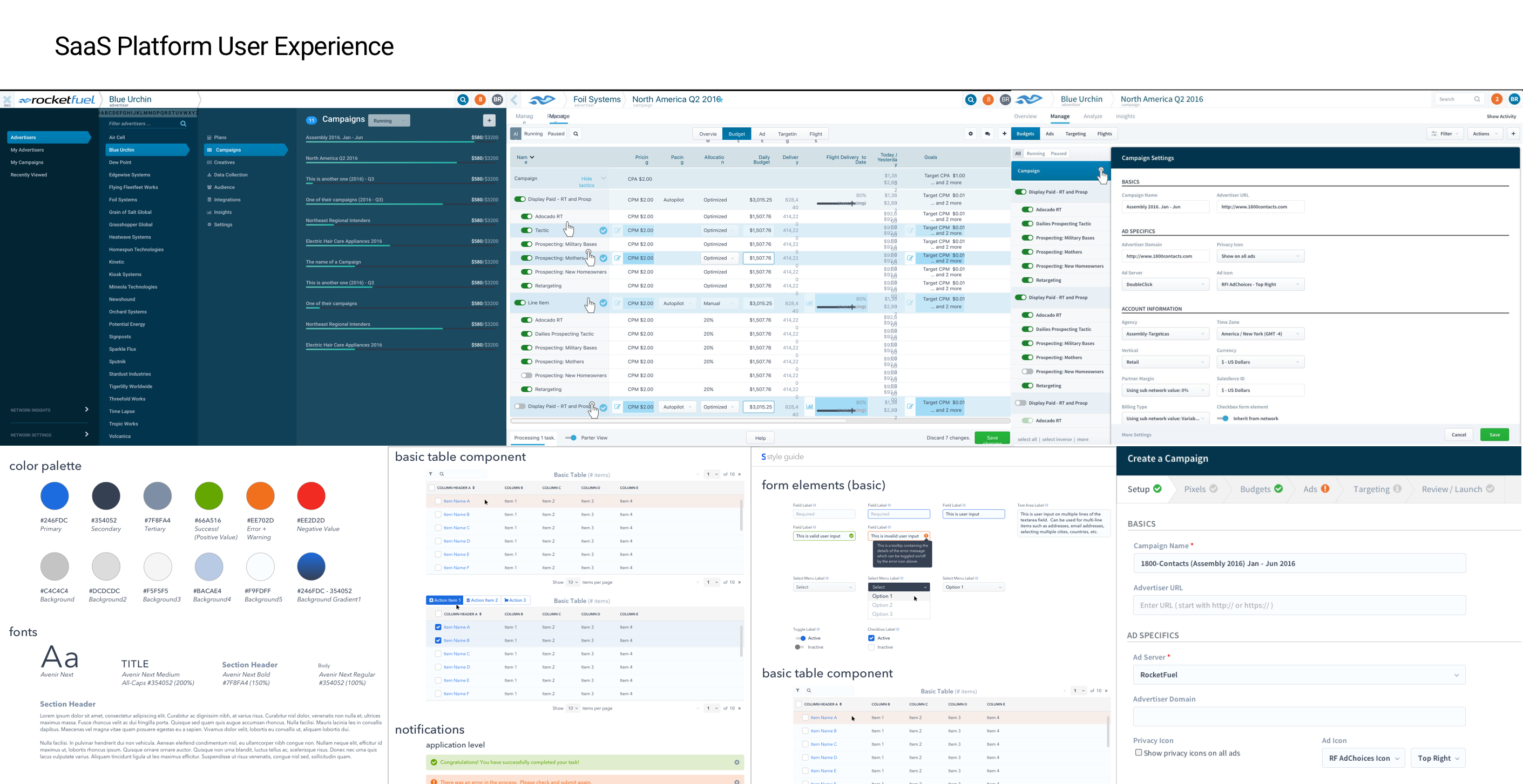The image size is (1523, 784).
Task: Uncheck the Active checkbox in style guide
Action: tap(871, 638)
